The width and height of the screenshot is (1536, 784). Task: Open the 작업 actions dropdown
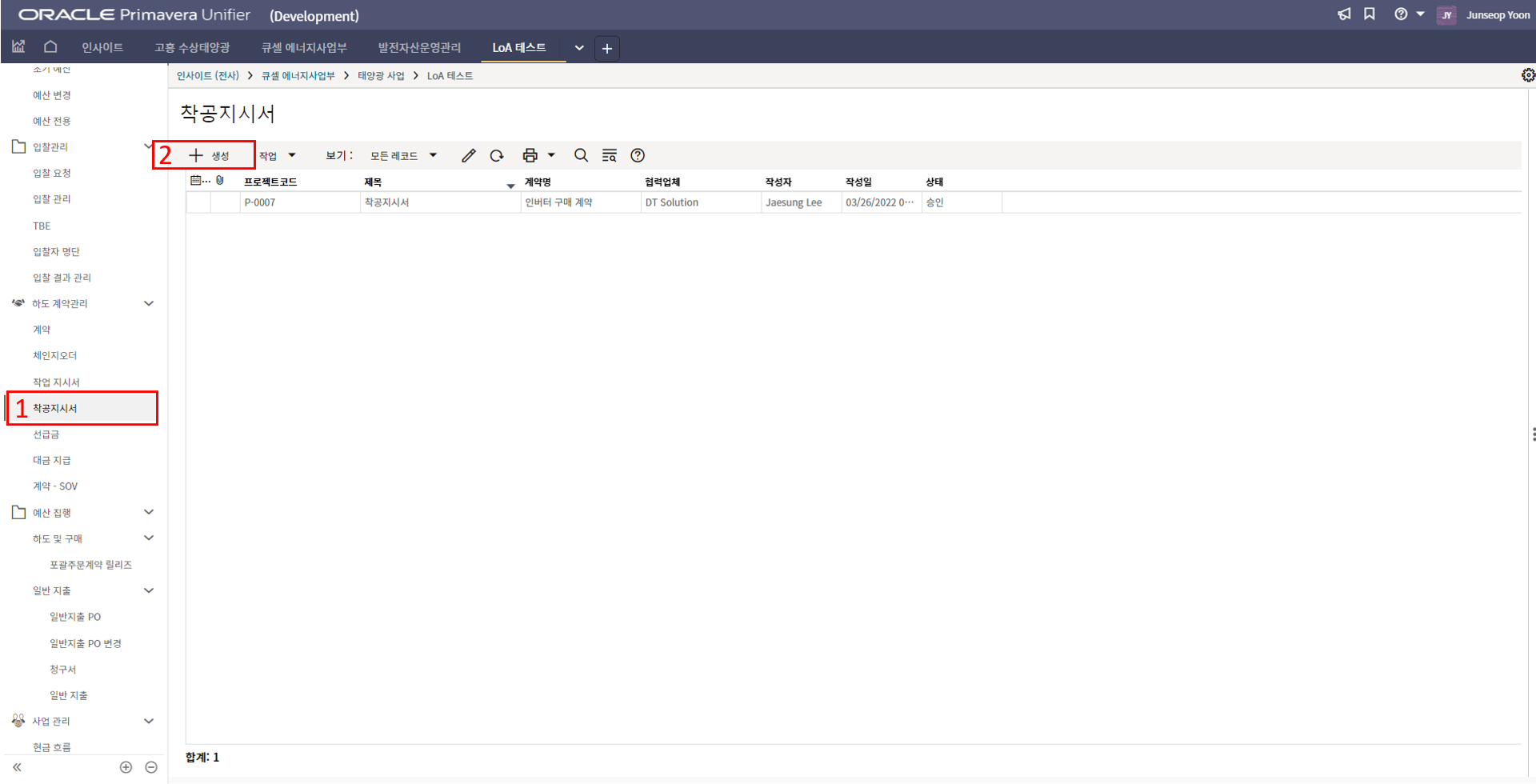coord(277,155)
